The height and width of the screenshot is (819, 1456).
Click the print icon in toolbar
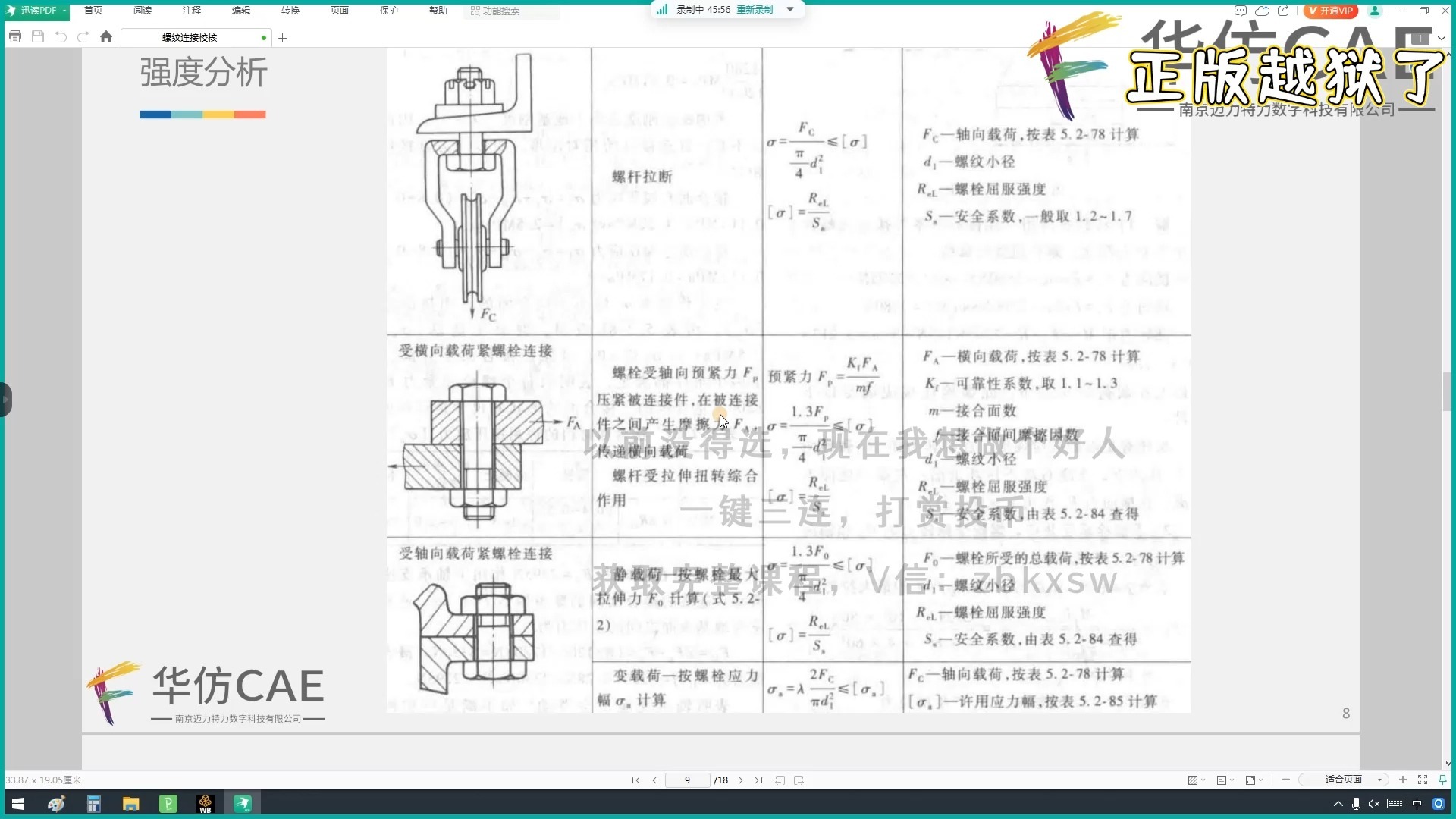15,37
